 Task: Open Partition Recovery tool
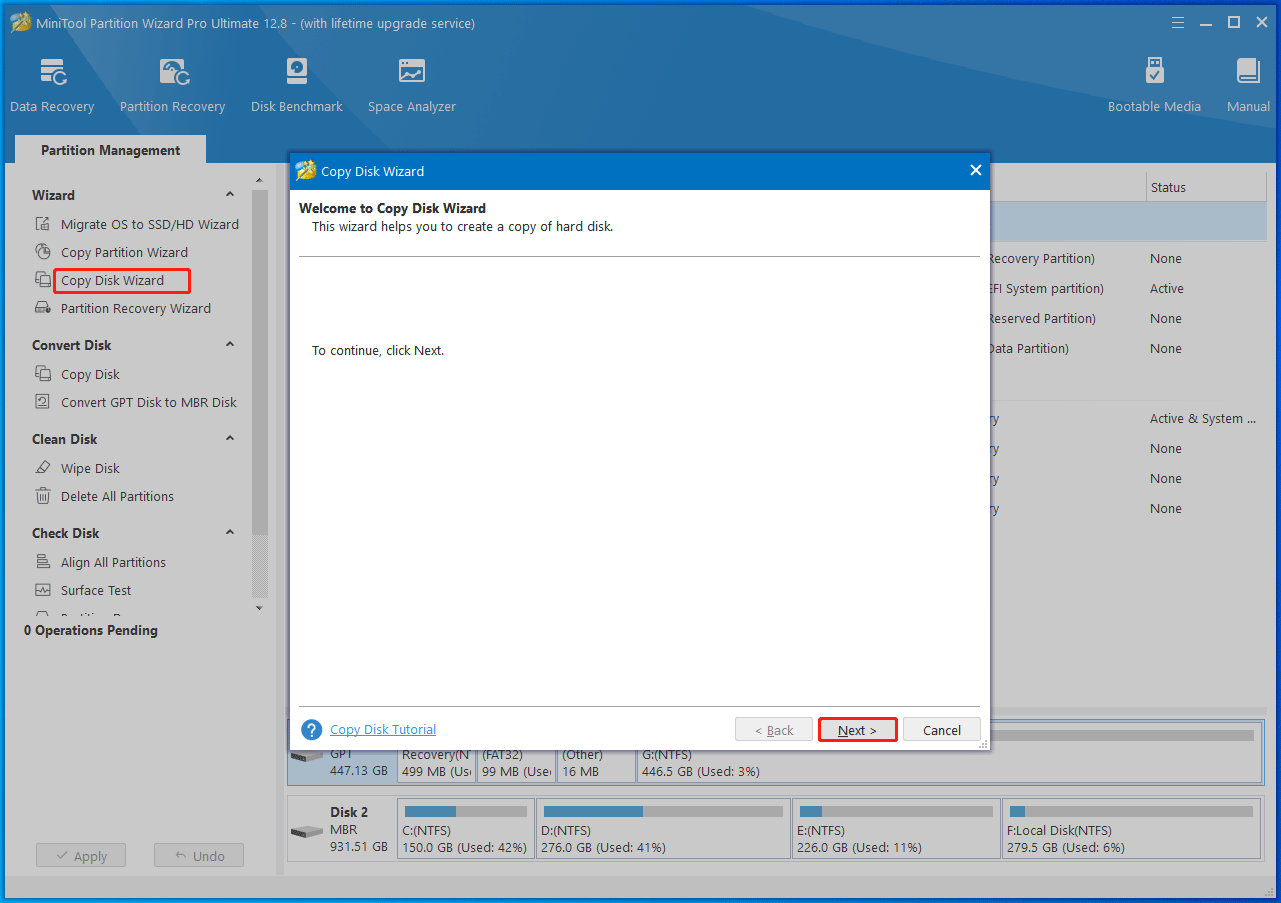(x=172, y=86)
